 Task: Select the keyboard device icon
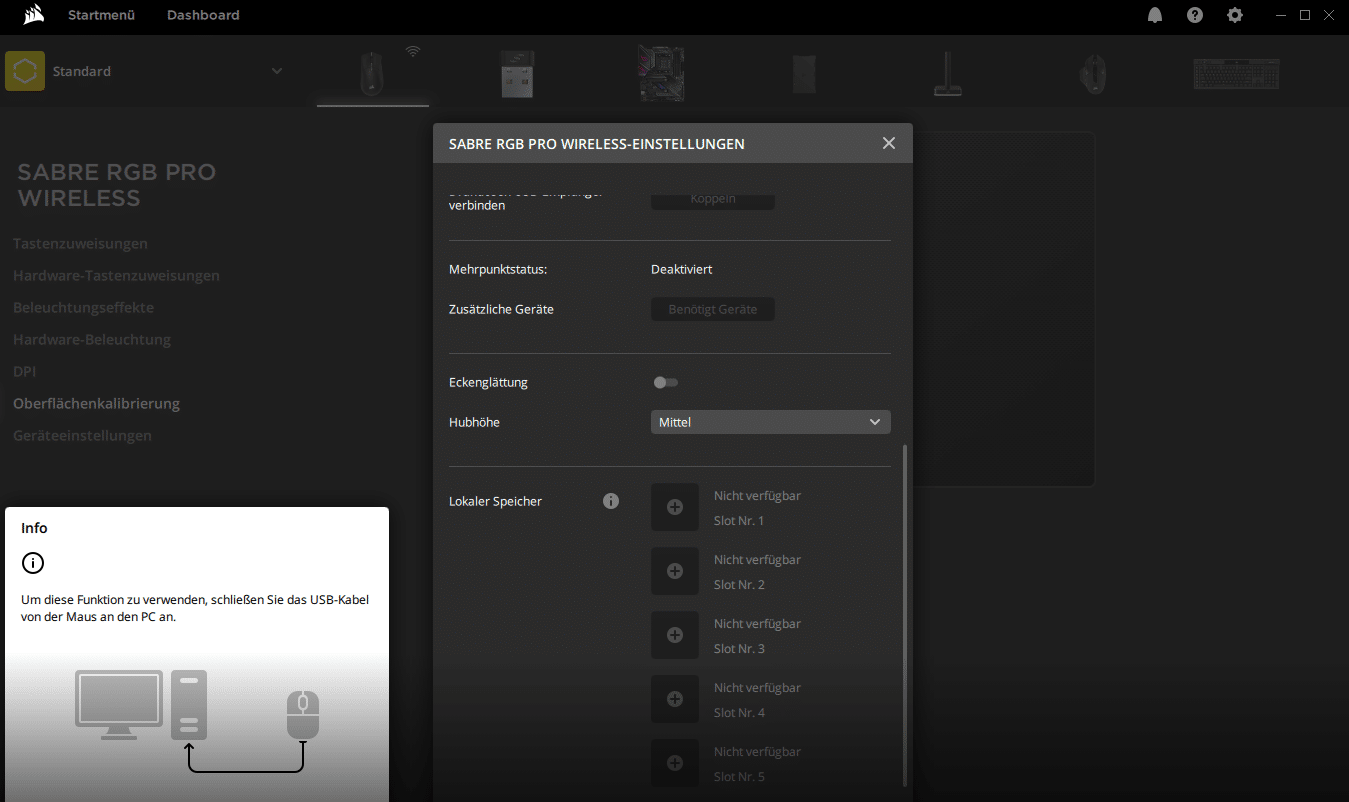[x=1236, y=74]
